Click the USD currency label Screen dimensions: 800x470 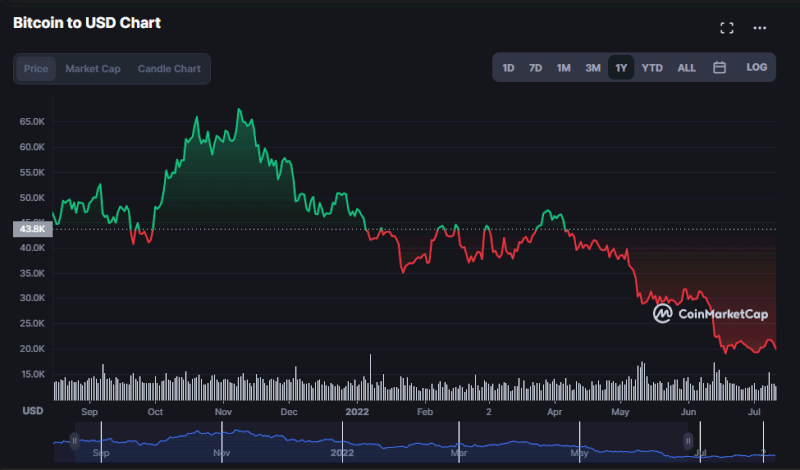coord(33,411)
